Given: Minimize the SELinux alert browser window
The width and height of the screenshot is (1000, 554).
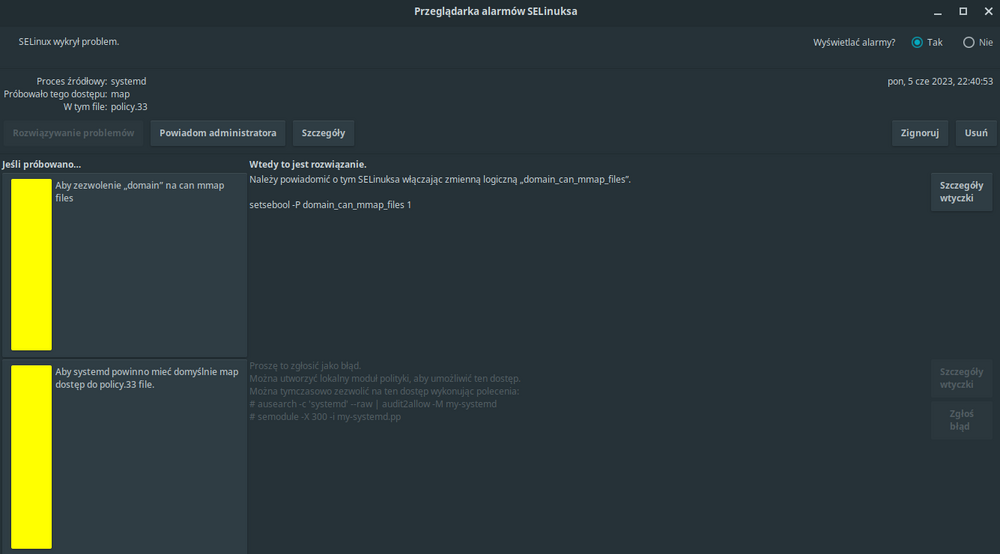Looking at the screenshot, I should 937,11.
